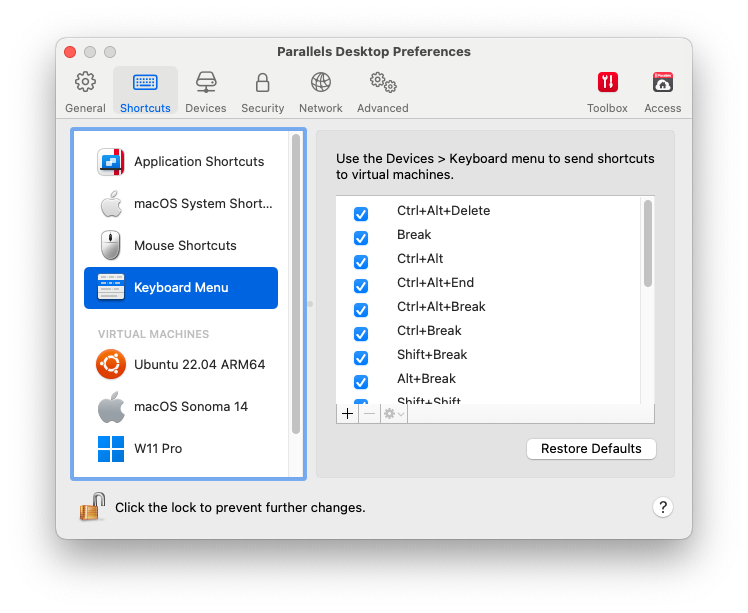Open the Parallels Access pane

pos(662,91)
